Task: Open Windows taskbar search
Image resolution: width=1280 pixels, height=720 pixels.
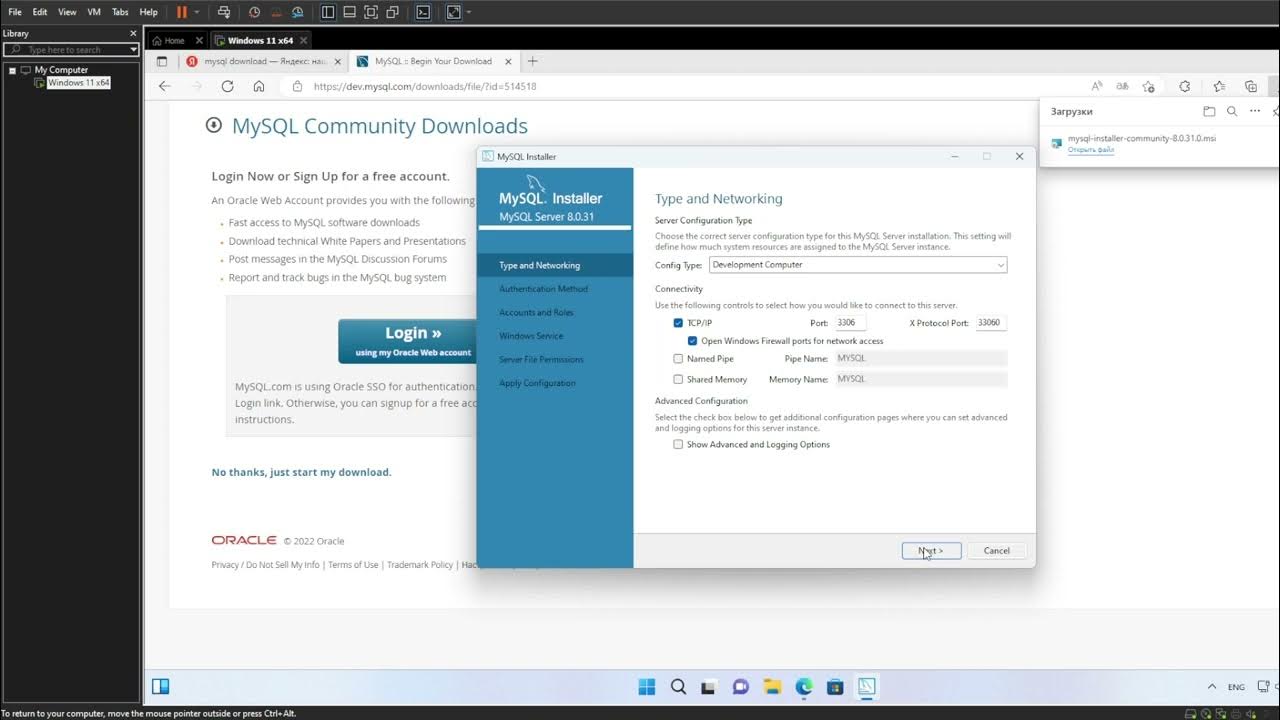Action: click(x=678, y=686)
